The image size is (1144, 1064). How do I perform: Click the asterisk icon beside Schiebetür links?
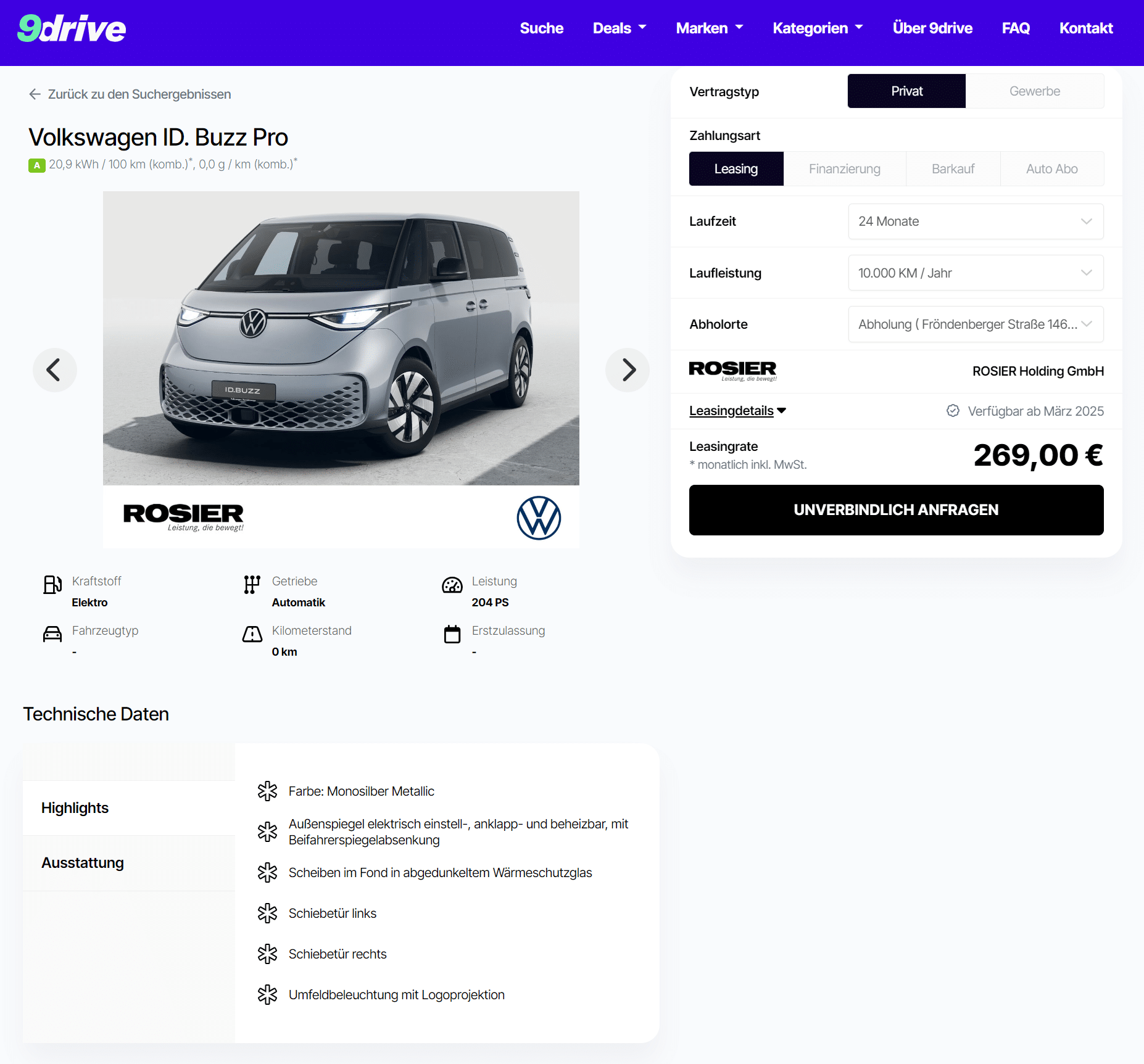(267, 913)
